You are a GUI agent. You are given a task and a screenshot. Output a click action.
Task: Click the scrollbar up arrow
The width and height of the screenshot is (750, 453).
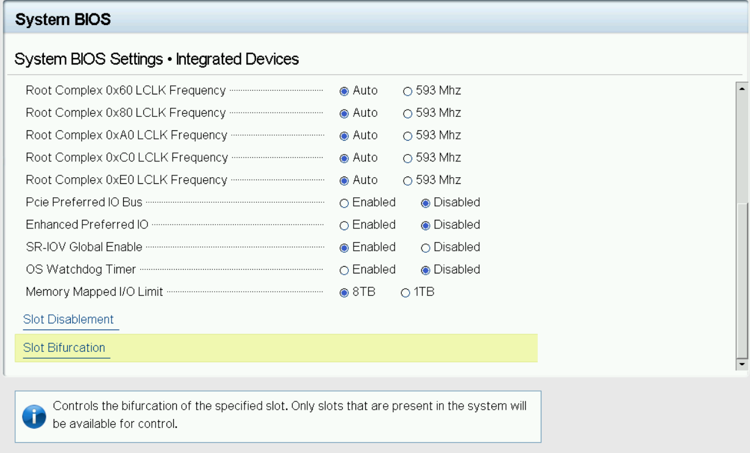point(741,88)
